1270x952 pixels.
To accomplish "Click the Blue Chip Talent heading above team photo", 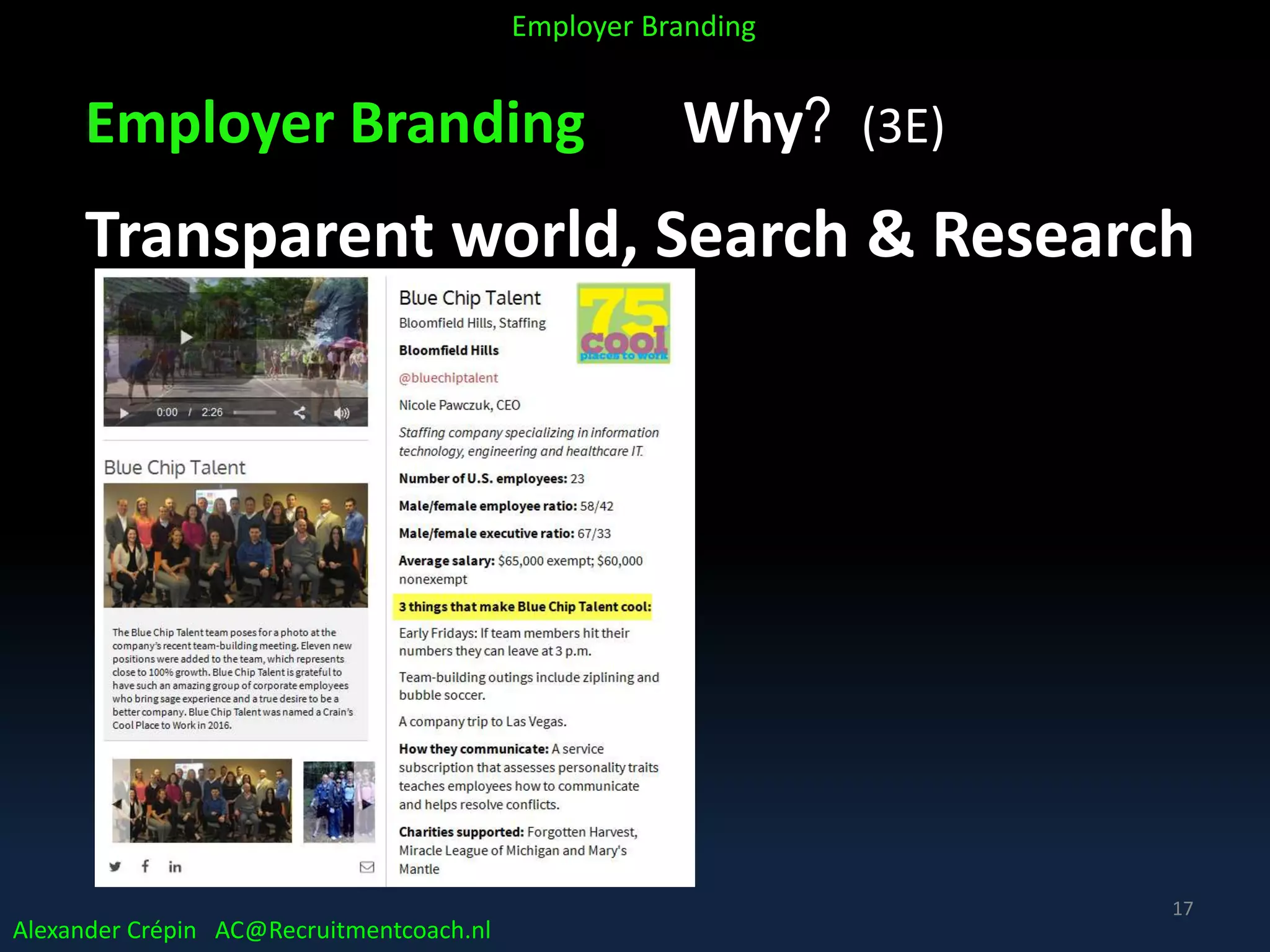I will point(175,467).
